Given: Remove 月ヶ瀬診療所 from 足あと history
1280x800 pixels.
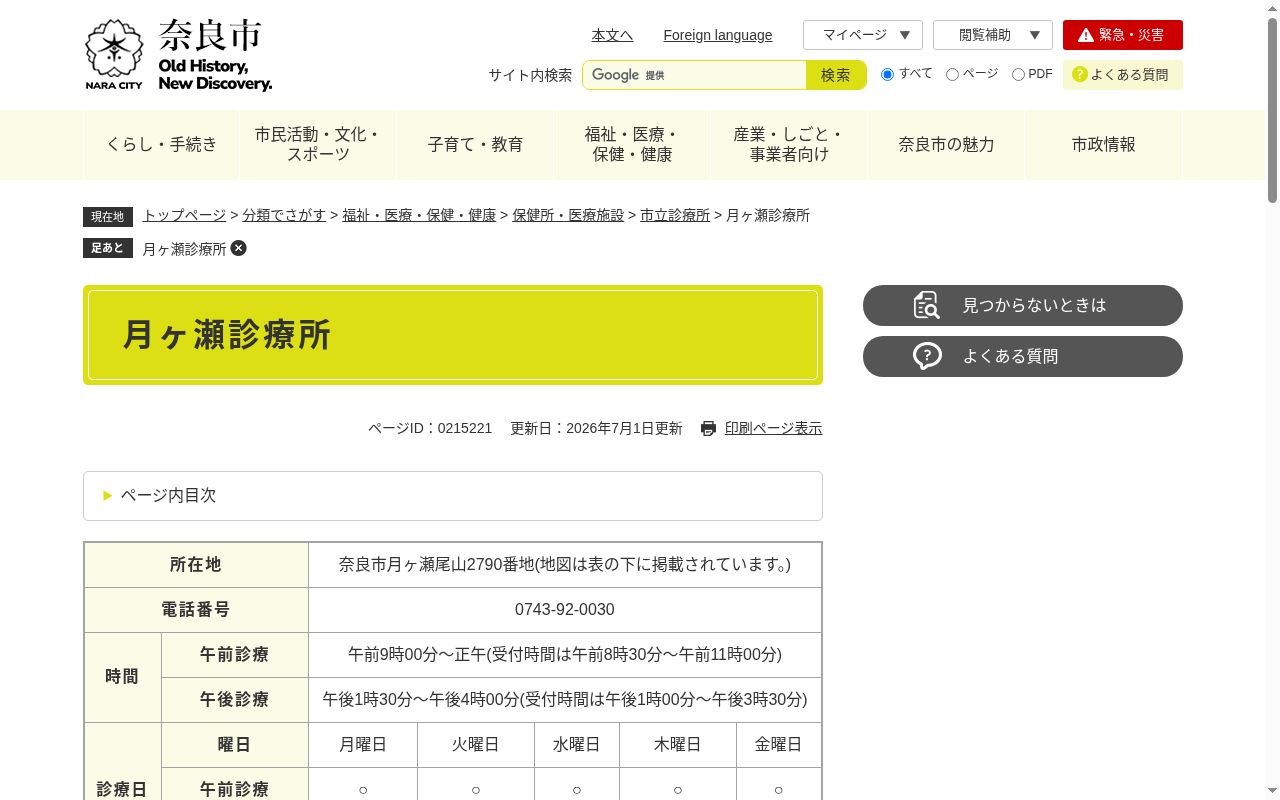Looking at the screenshot, I should click(238, 248).
